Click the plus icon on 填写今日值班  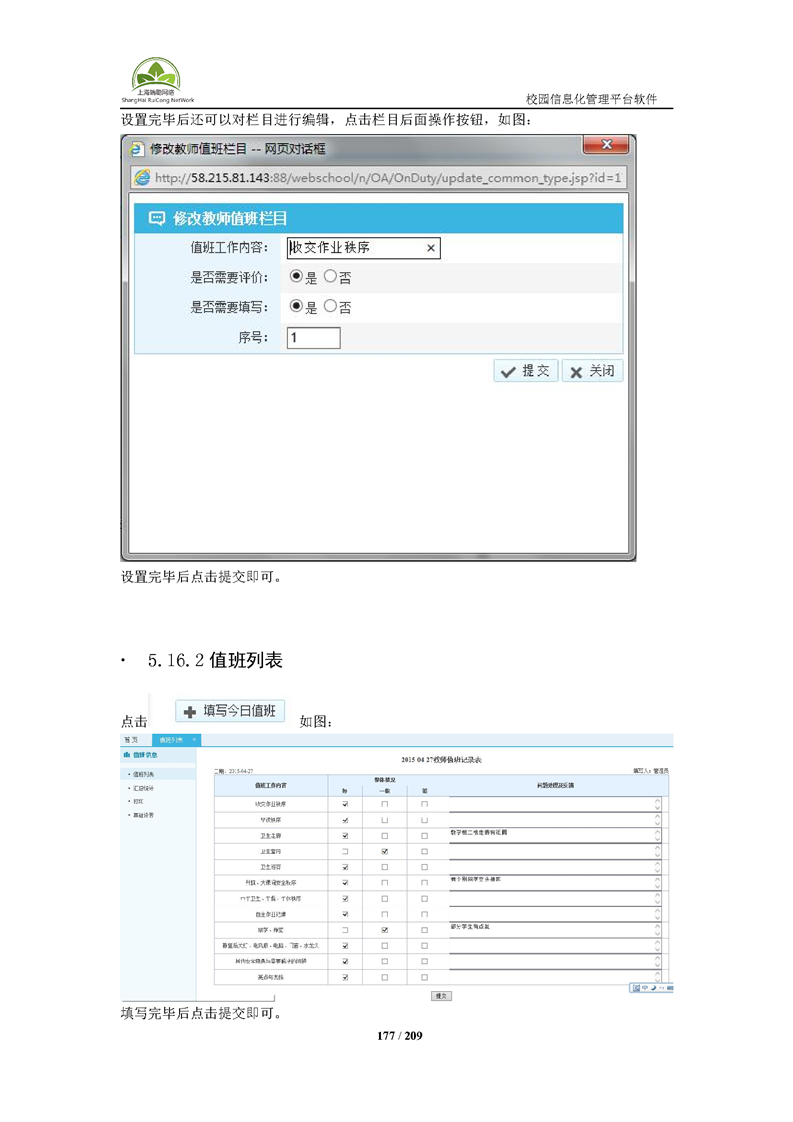coord(190,712)
